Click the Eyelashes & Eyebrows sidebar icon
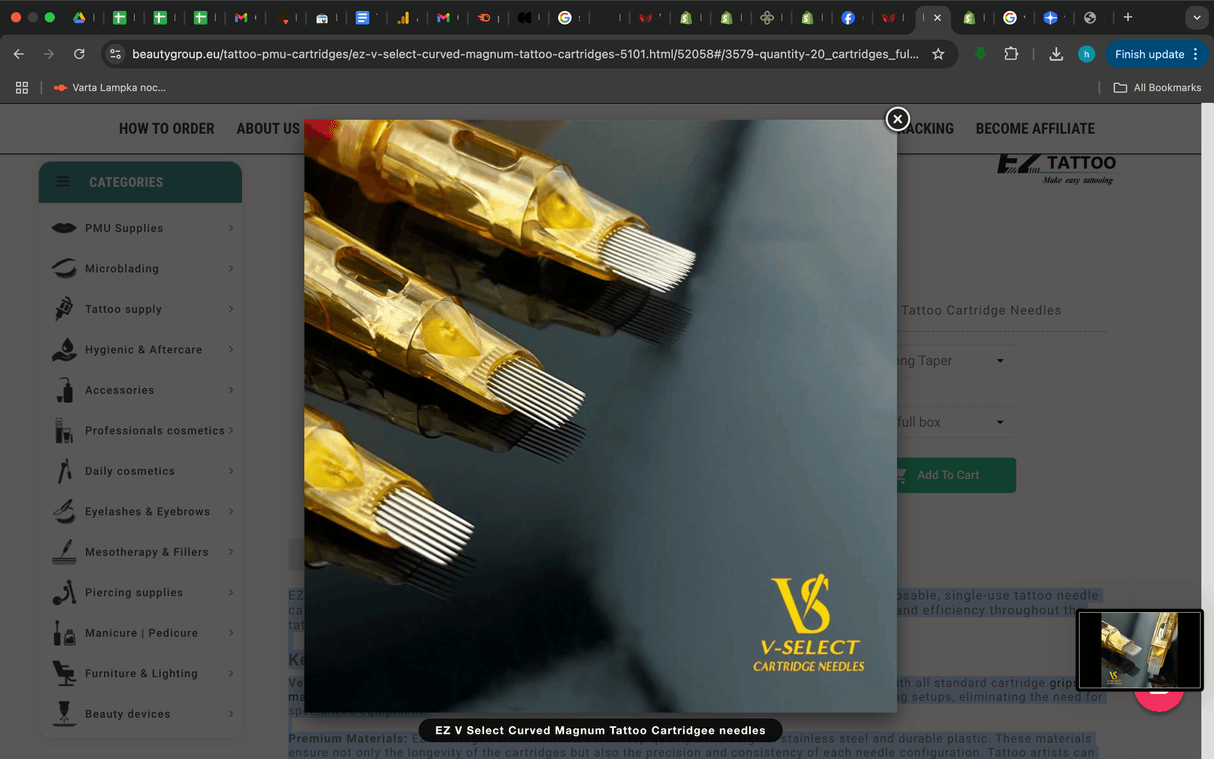This screenshot has height=759, width=1214. [x=62, y=511]
